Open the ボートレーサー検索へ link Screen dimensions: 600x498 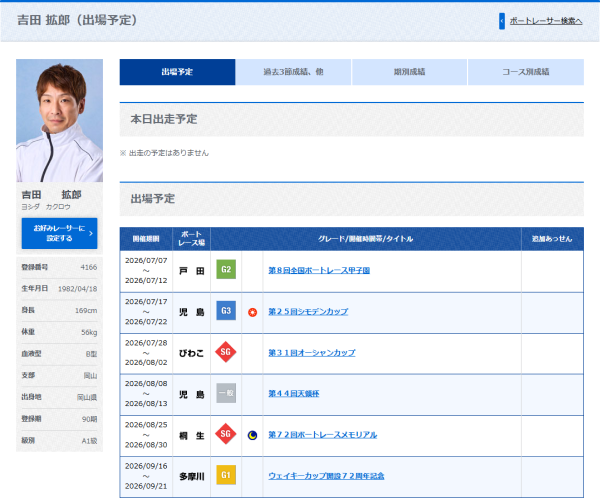coord(546,21)
